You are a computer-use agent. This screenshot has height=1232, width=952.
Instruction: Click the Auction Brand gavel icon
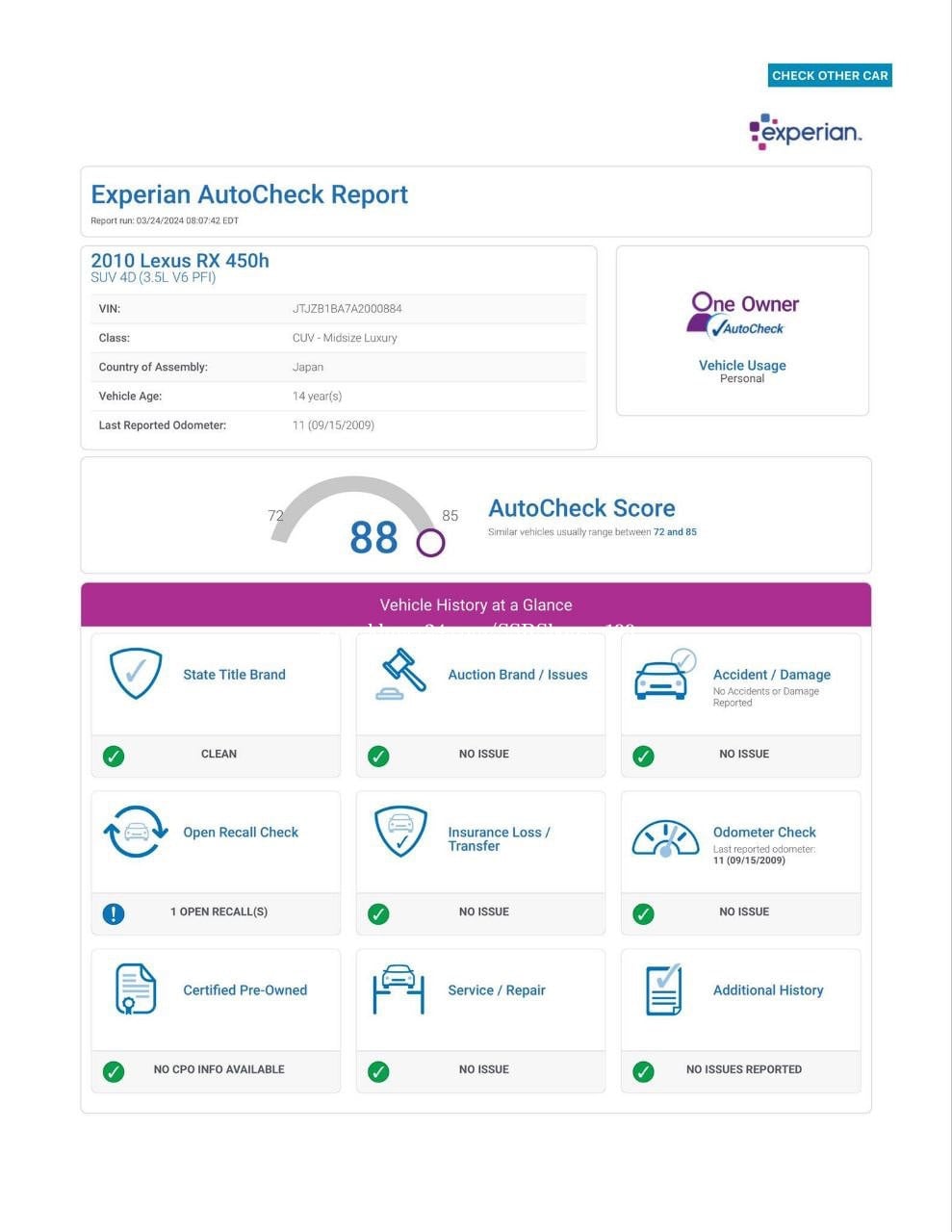click(401, 674)
